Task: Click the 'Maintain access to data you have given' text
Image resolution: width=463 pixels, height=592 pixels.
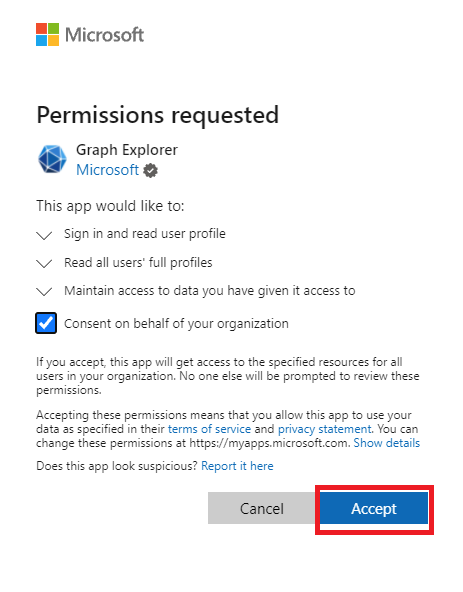Action: [x=210, y=291]
